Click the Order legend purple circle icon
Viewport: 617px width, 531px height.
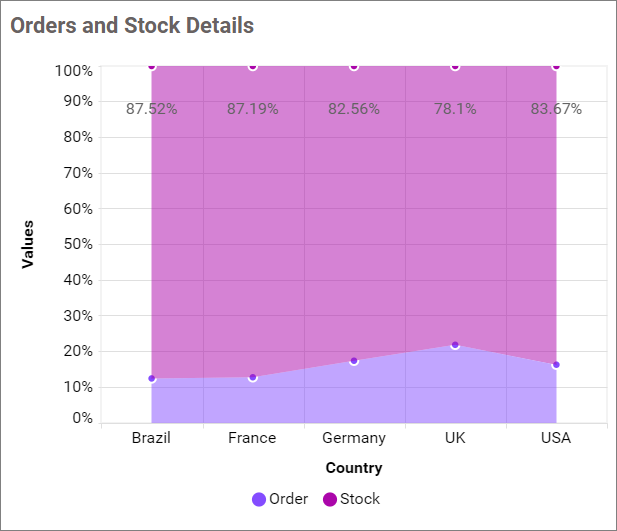[x=259, y=499]
